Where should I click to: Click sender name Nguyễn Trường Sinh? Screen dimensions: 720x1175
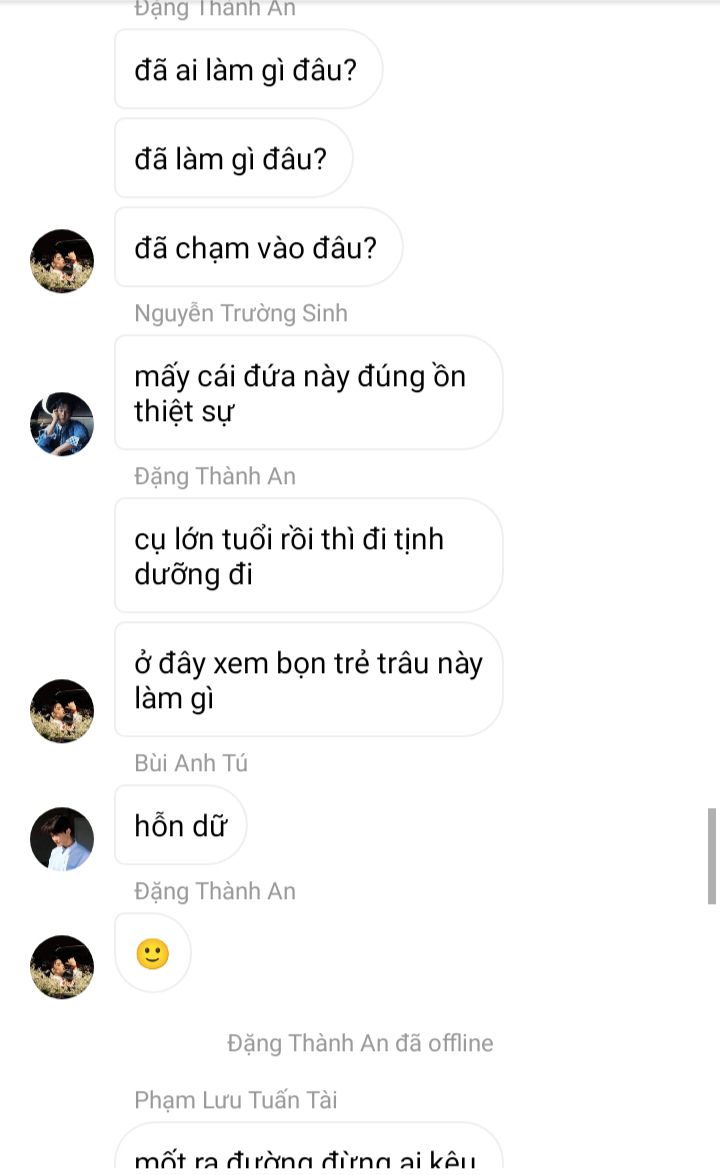coord(240,312)
